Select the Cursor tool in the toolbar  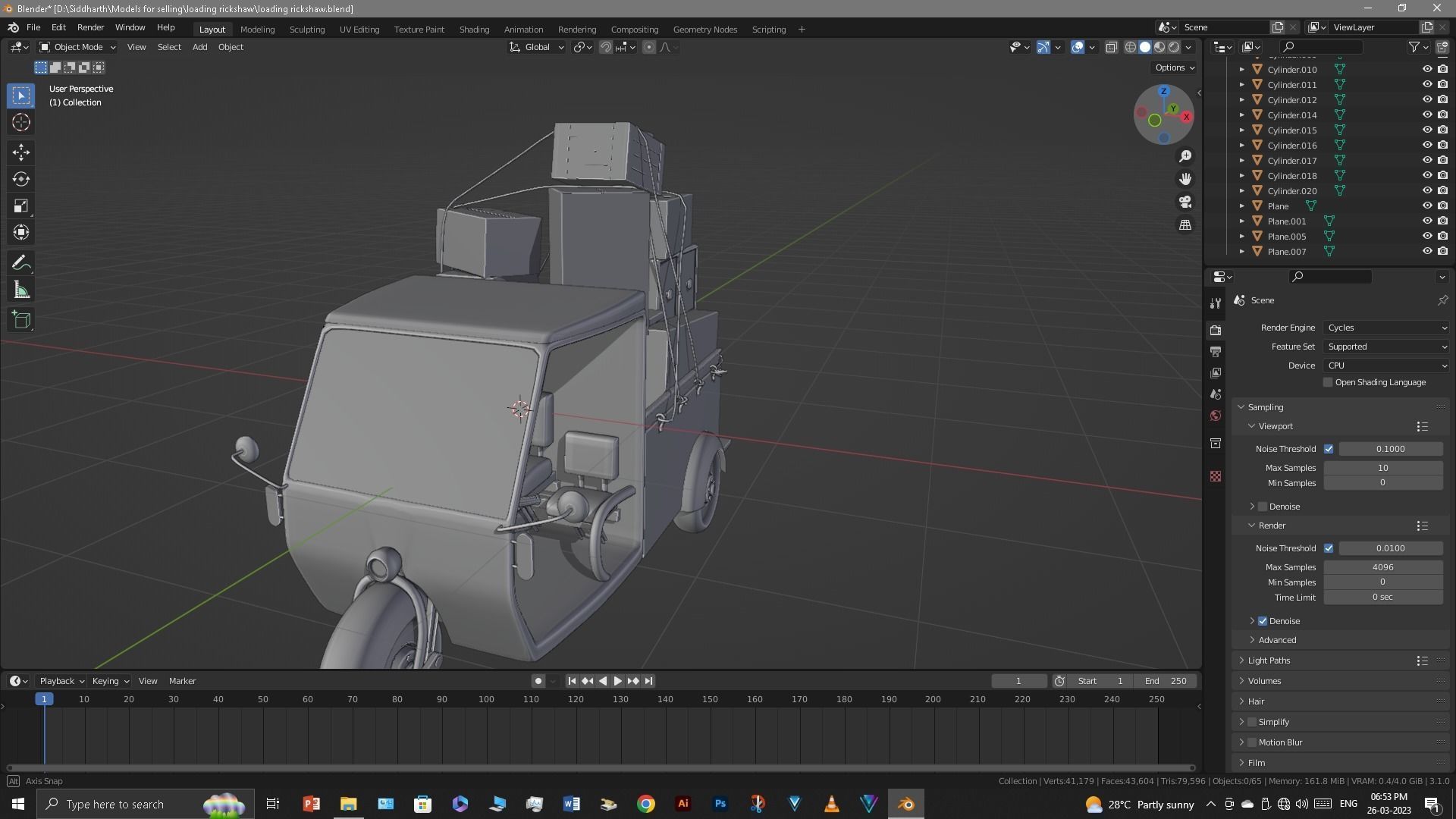[x=21, y=122]
